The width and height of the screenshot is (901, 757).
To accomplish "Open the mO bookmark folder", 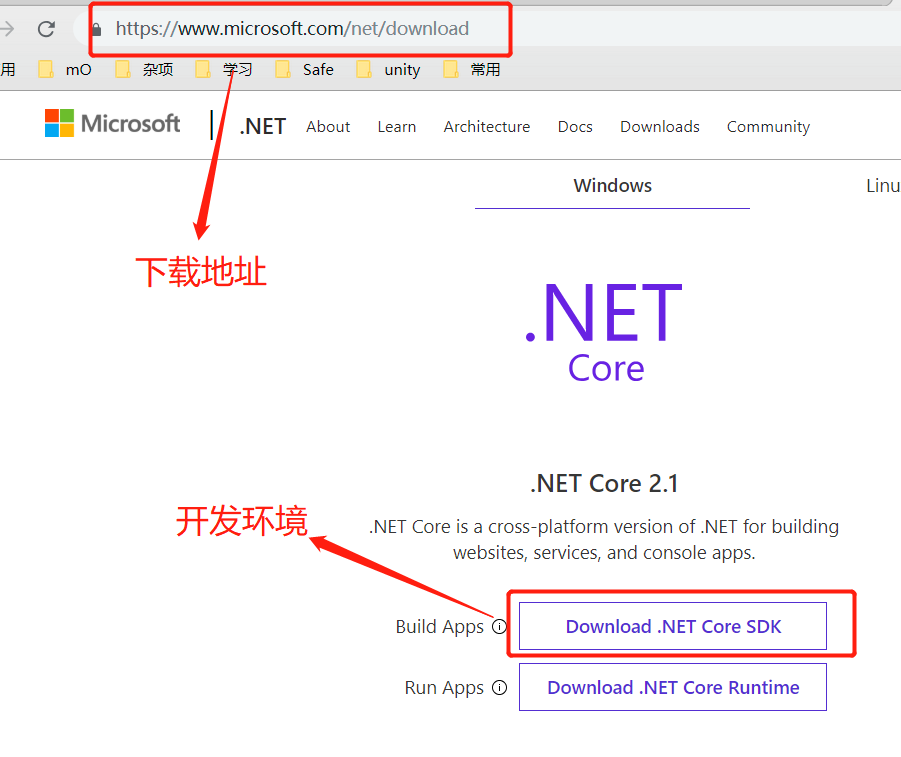I will point(65,70).
